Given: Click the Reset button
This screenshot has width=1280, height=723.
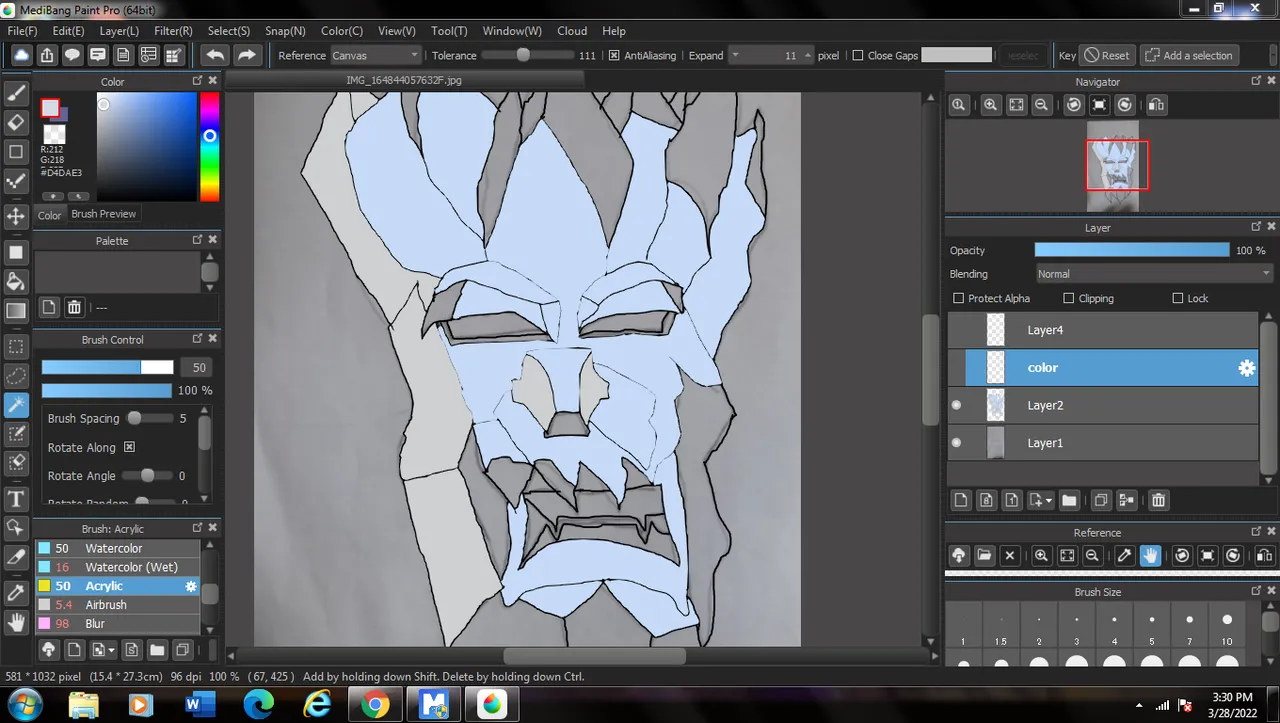Looking at the screenshot, I should tap(1107, 56).
